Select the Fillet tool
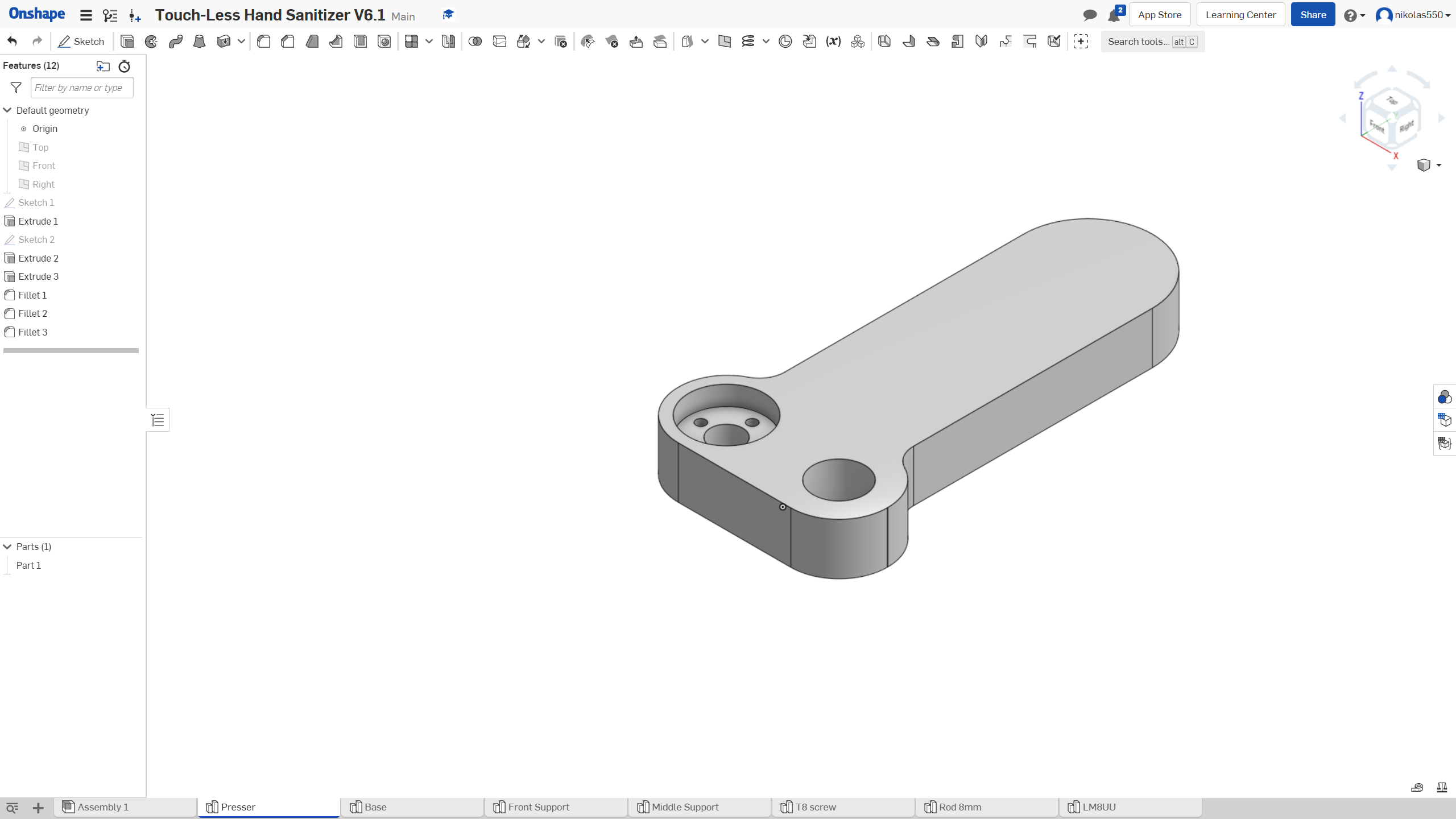This screenshot has width=1456, height=819. point(263,41)
